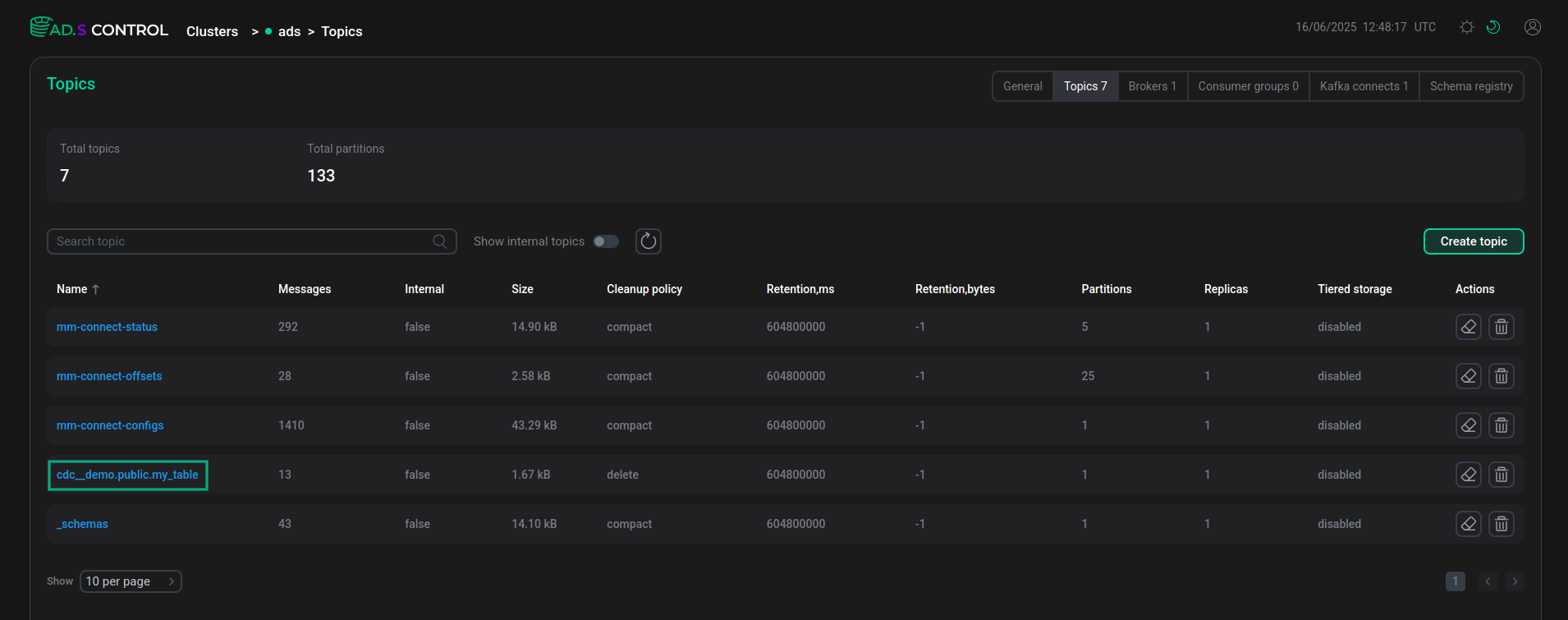
Task: Select the dark mode moon icon
Action: coord(1493,27)
